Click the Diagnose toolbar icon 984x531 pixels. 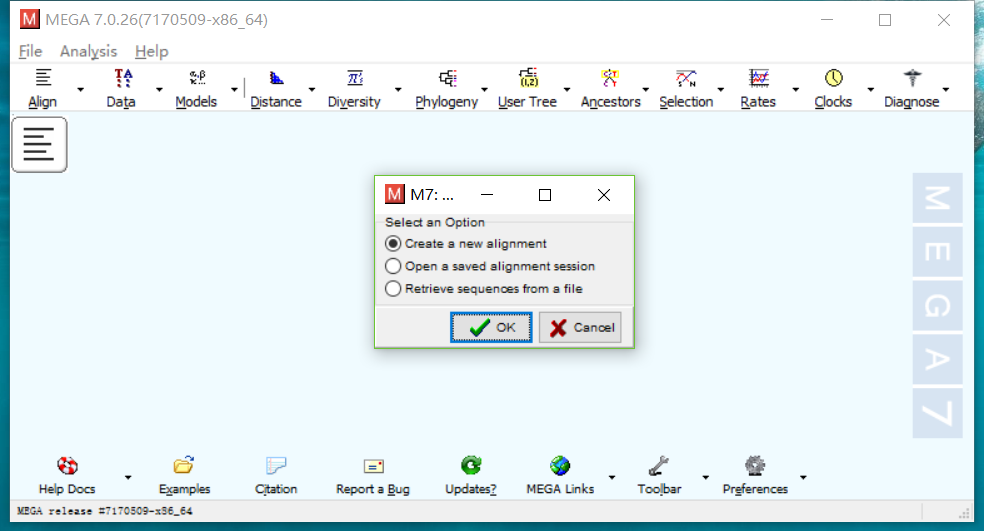[912, 78]
